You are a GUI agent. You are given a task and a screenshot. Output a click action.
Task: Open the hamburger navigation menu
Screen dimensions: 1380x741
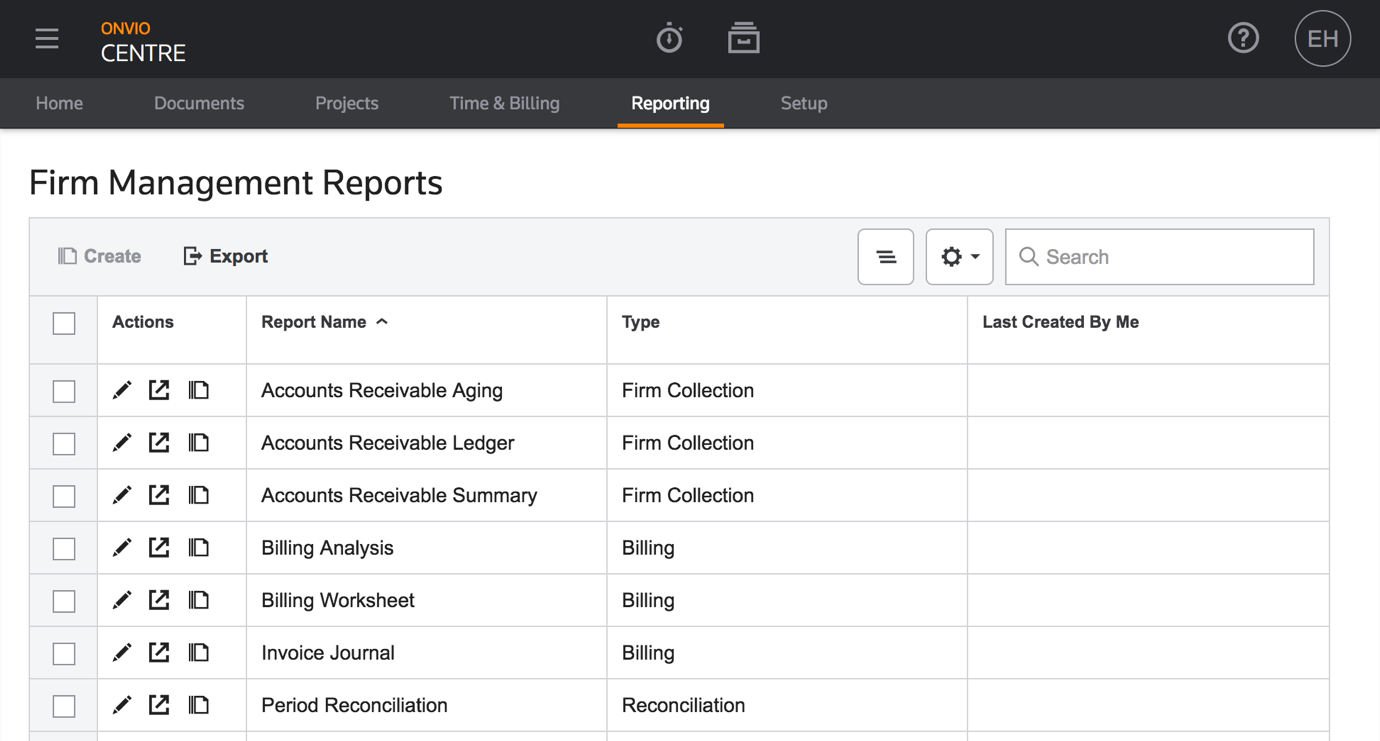pyautogui.click(x=47, y=39)
